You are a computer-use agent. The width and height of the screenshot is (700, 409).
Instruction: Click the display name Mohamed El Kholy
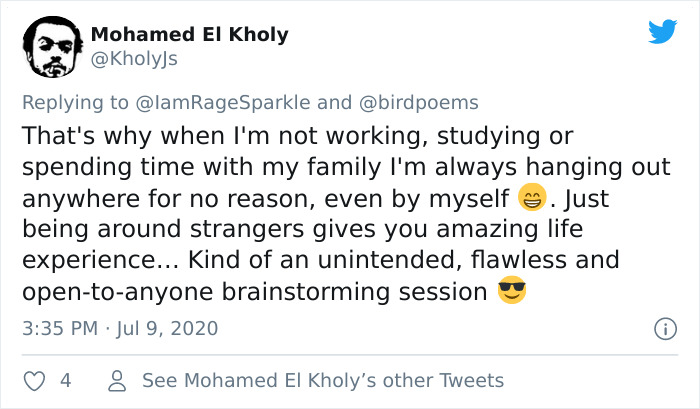click(x=189, y=34)
